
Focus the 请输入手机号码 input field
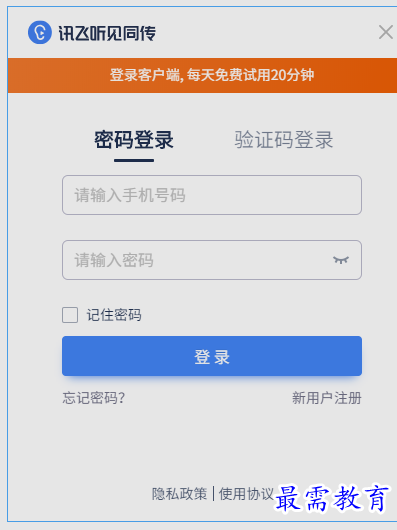(212, 195)
